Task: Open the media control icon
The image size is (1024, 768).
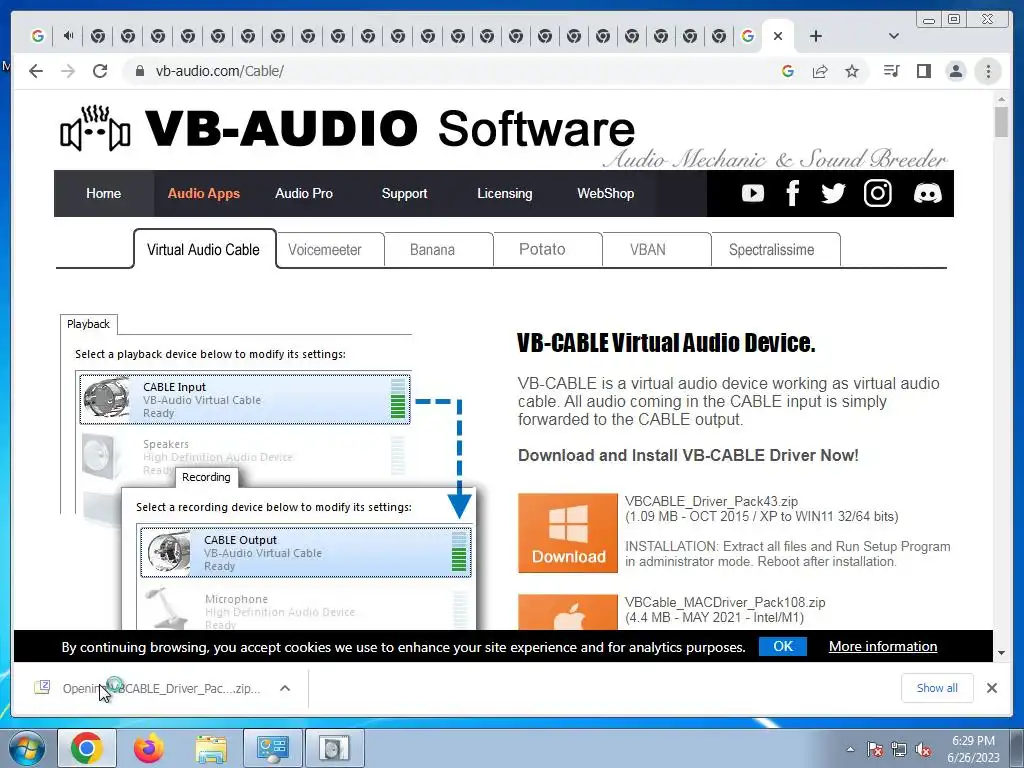Action: [x=891, y=71]
